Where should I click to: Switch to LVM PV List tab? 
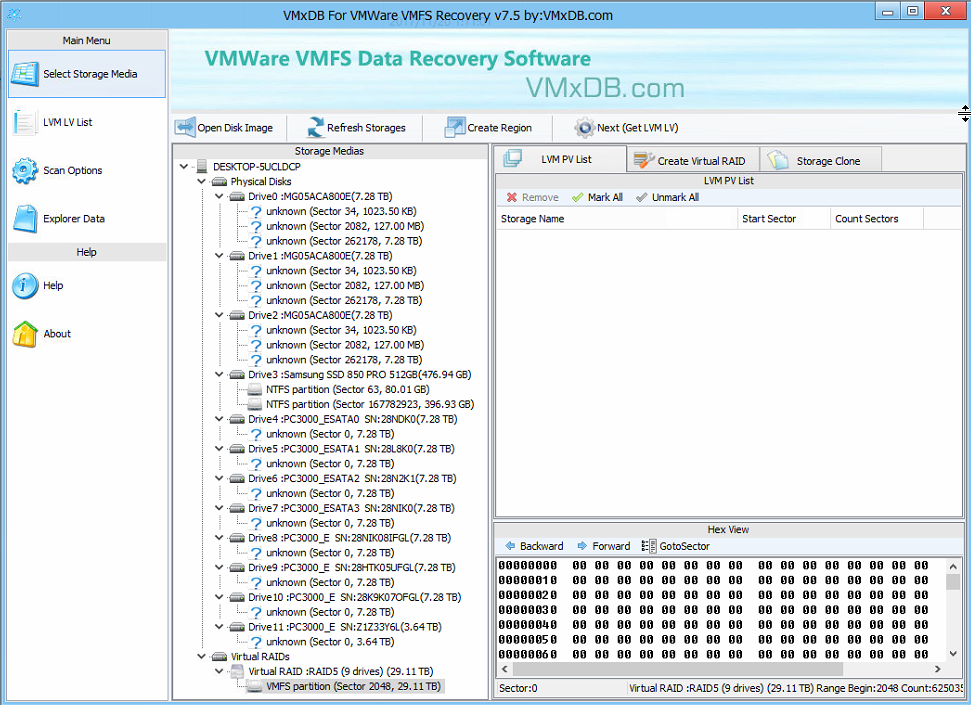[560, 159]
